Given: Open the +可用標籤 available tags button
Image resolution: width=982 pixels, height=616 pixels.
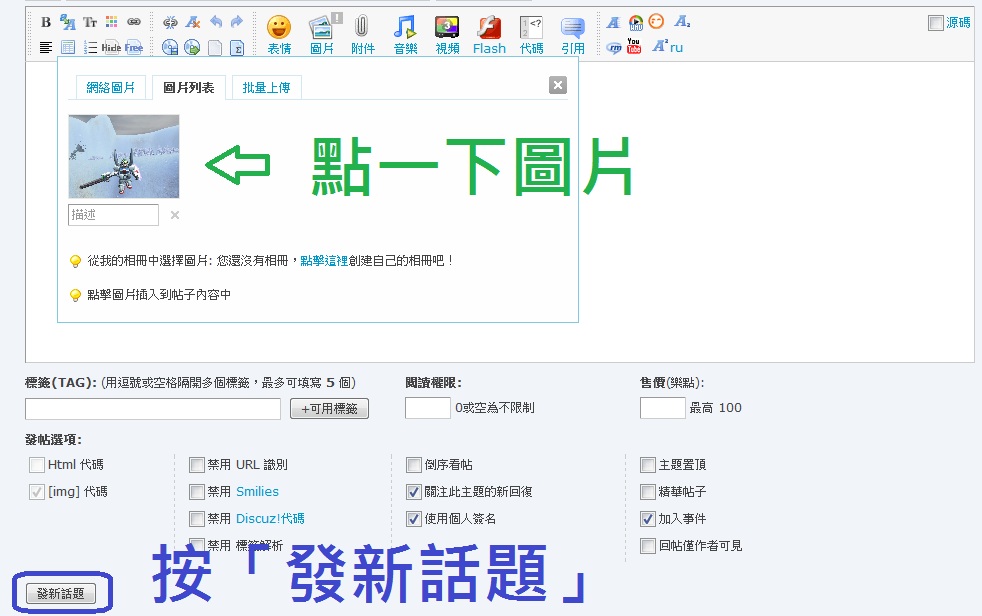Looking at the screenshot, I should [x=329, y=409].
